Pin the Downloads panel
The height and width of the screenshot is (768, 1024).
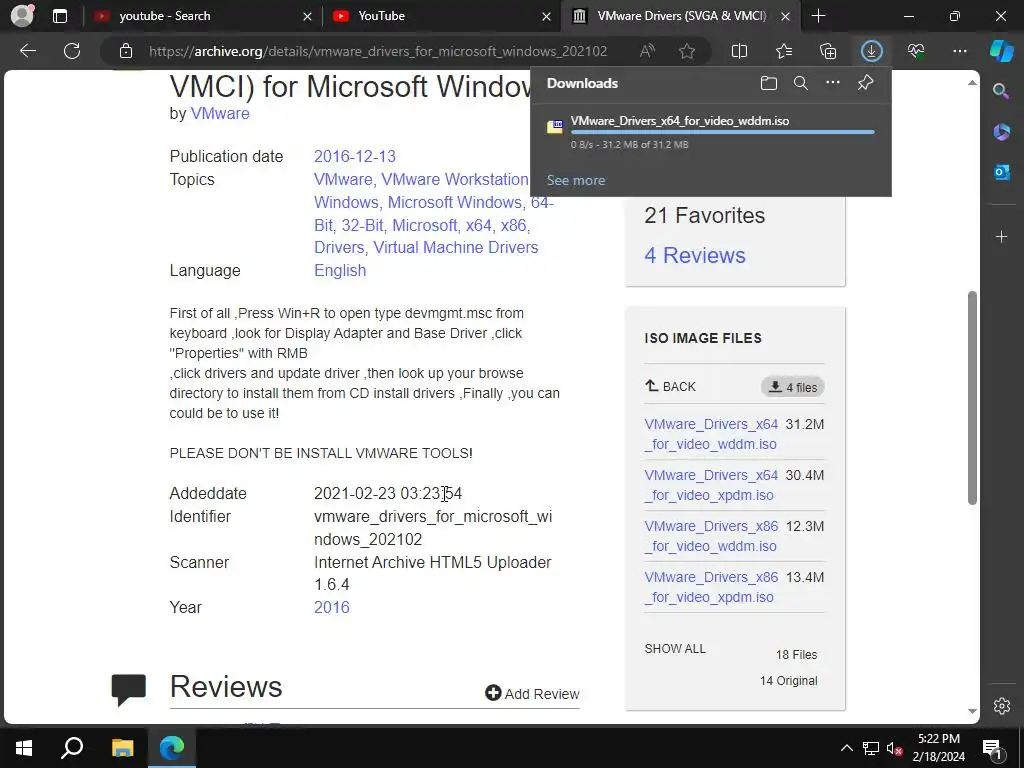(x=865, y=83)
